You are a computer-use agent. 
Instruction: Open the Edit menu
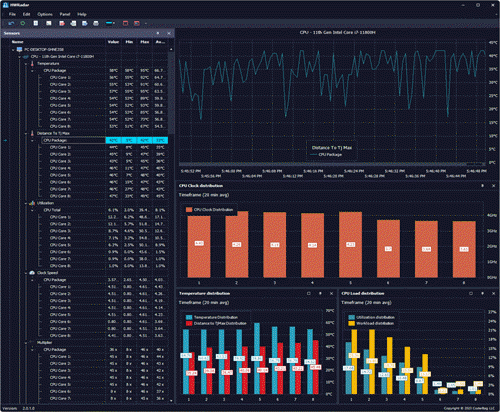[26, 14]
